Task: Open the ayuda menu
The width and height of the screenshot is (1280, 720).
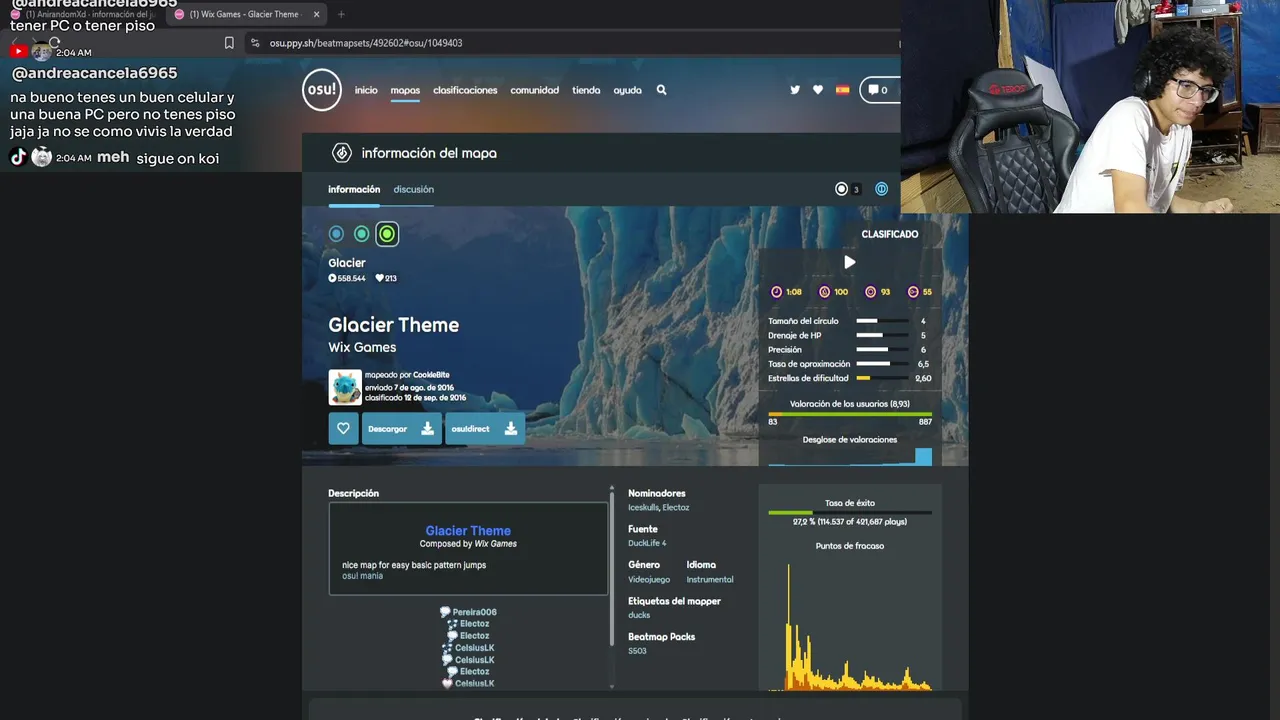Action: click(x=627, y=90)
